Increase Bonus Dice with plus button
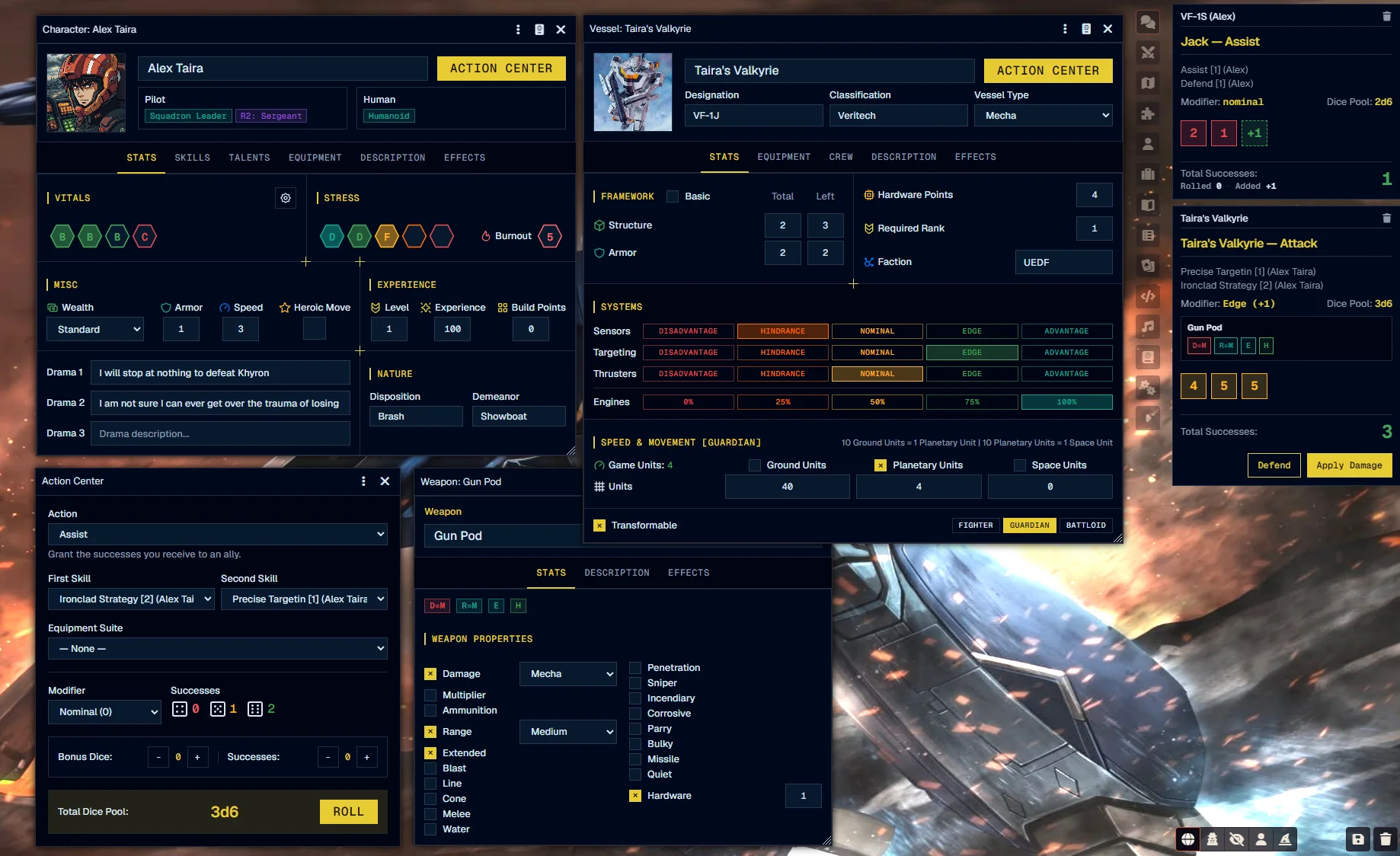Image resolution: width=1400 pixels, height=856 pixels. click(197, 757)
